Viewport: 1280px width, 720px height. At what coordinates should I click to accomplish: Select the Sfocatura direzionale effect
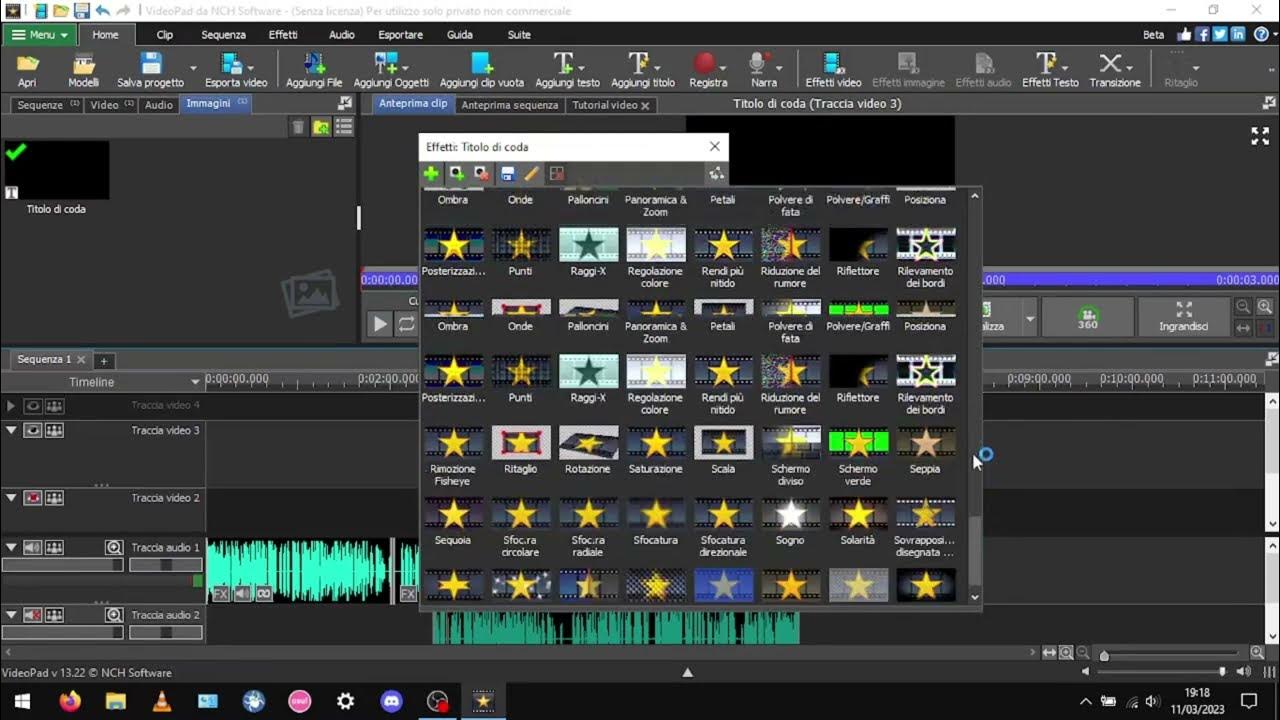(x=723, y=528)
